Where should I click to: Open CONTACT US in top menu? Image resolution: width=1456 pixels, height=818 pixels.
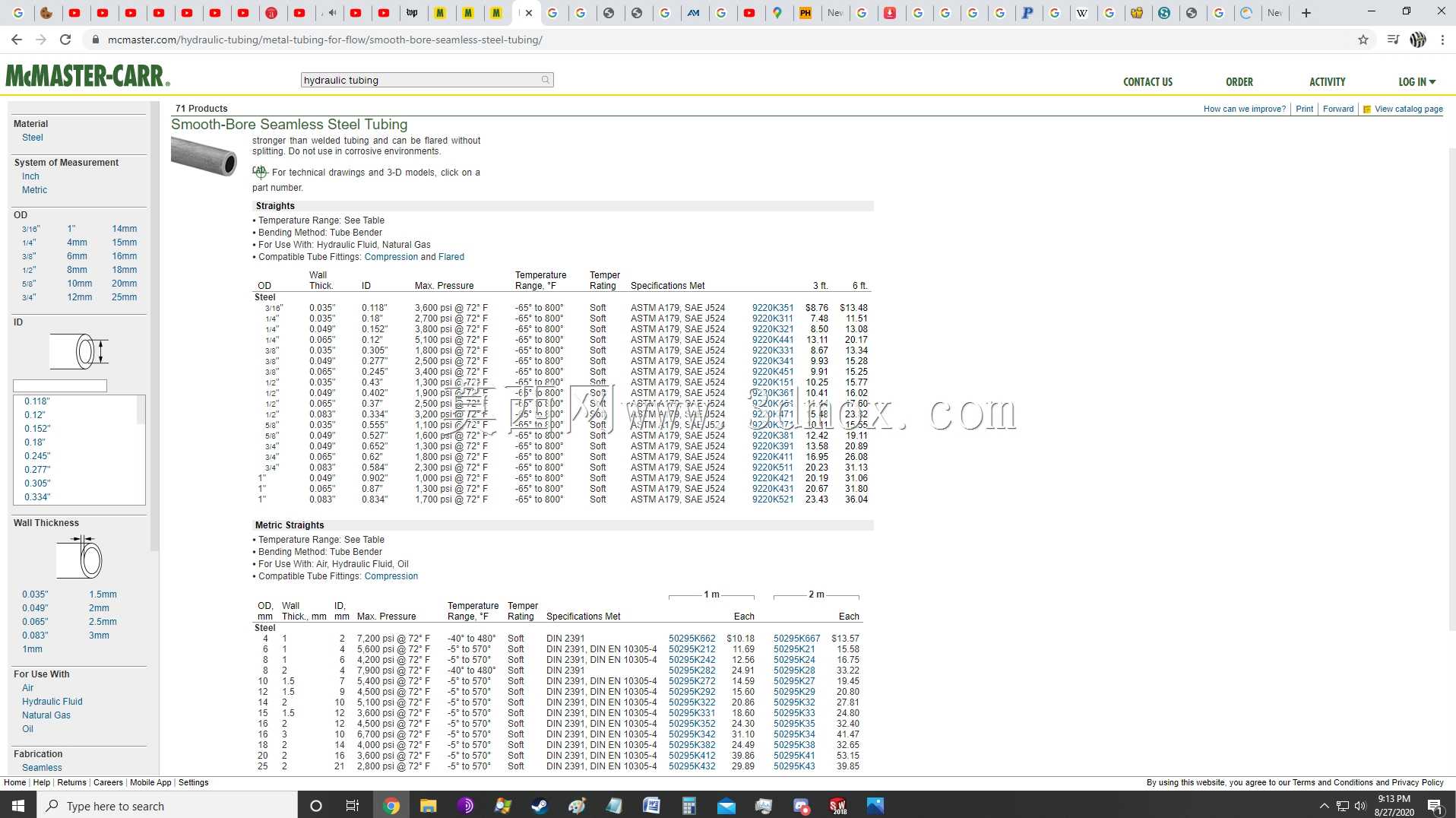pos(1147,81)
